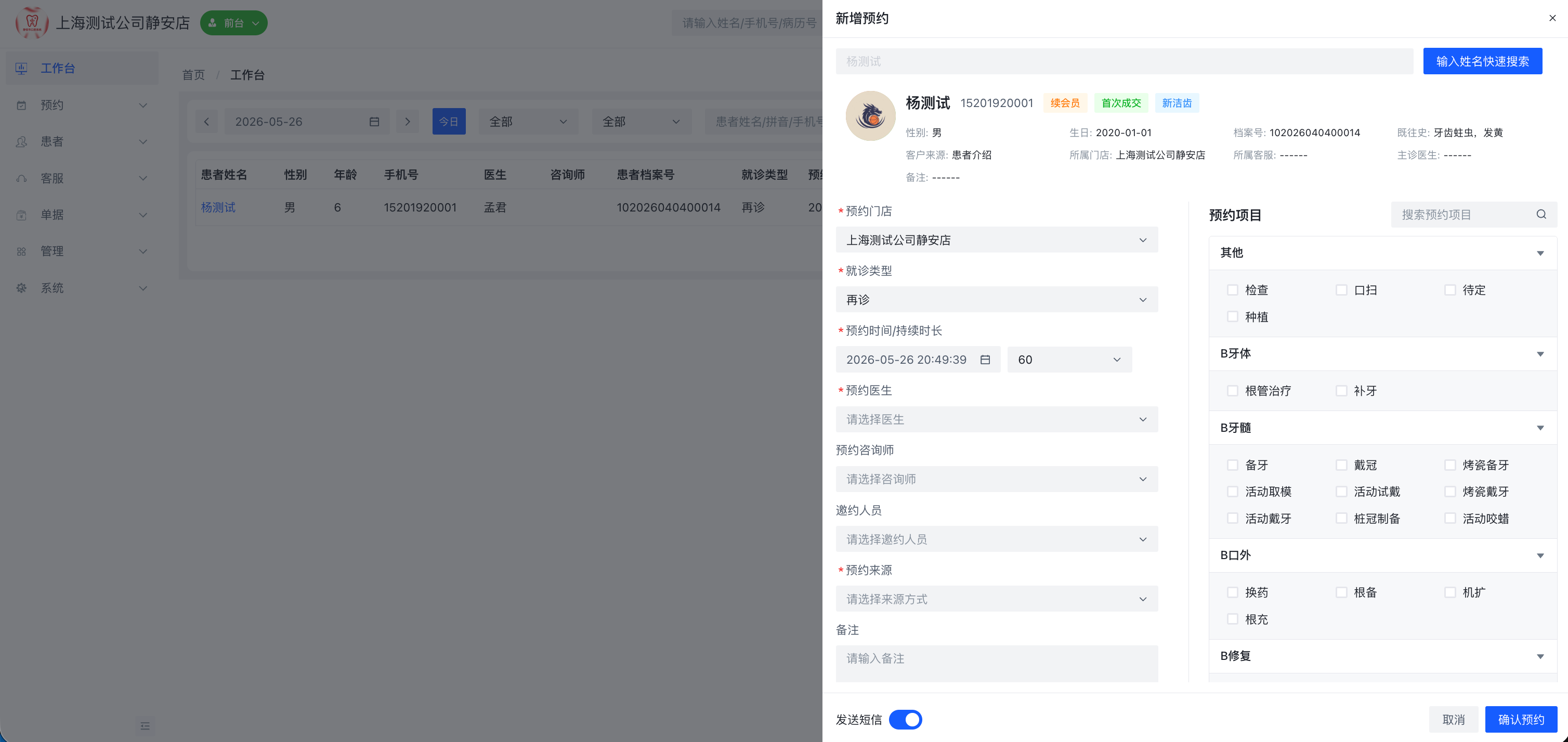Check the 根管治疗 checkbox
Image resolution: width=1568 pixels, height=742 pixels.
click(1233, 390)
